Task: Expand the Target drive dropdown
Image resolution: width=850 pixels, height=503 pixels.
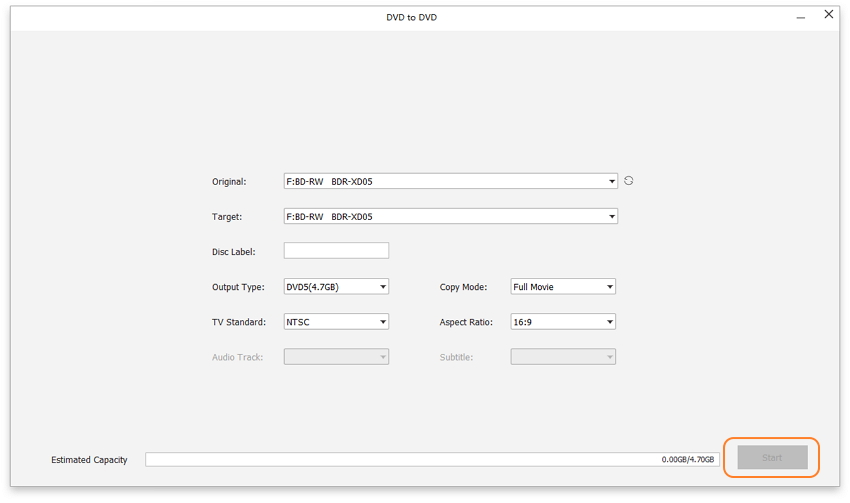Action: point(450,216)
